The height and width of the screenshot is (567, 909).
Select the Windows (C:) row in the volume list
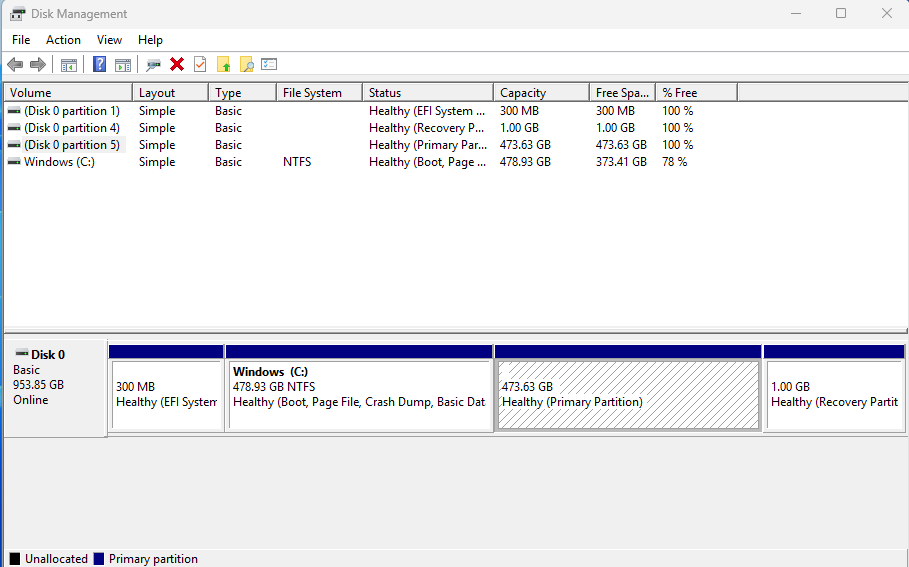pyautogui.click(x=59, y=162)
